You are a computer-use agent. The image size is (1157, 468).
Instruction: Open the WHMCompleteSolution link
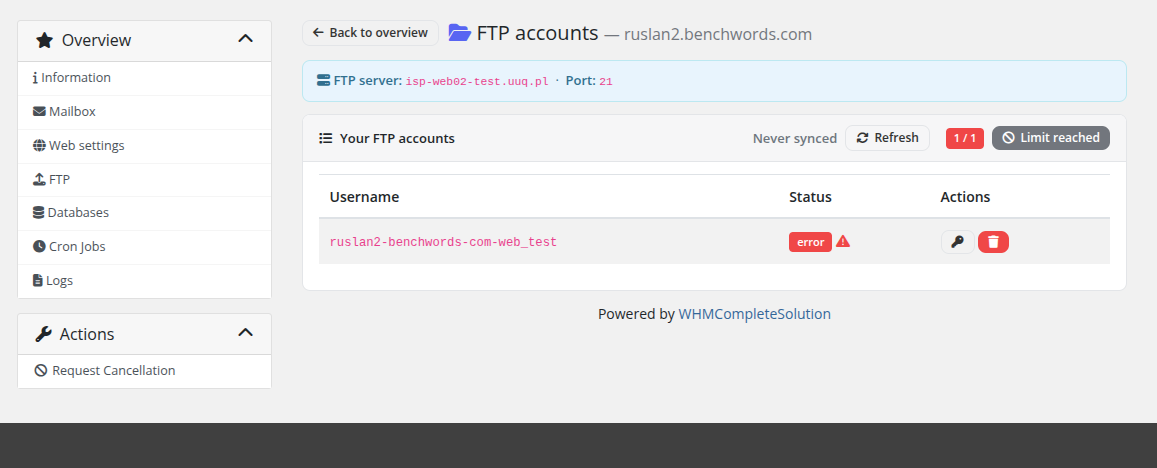(754, 314)
